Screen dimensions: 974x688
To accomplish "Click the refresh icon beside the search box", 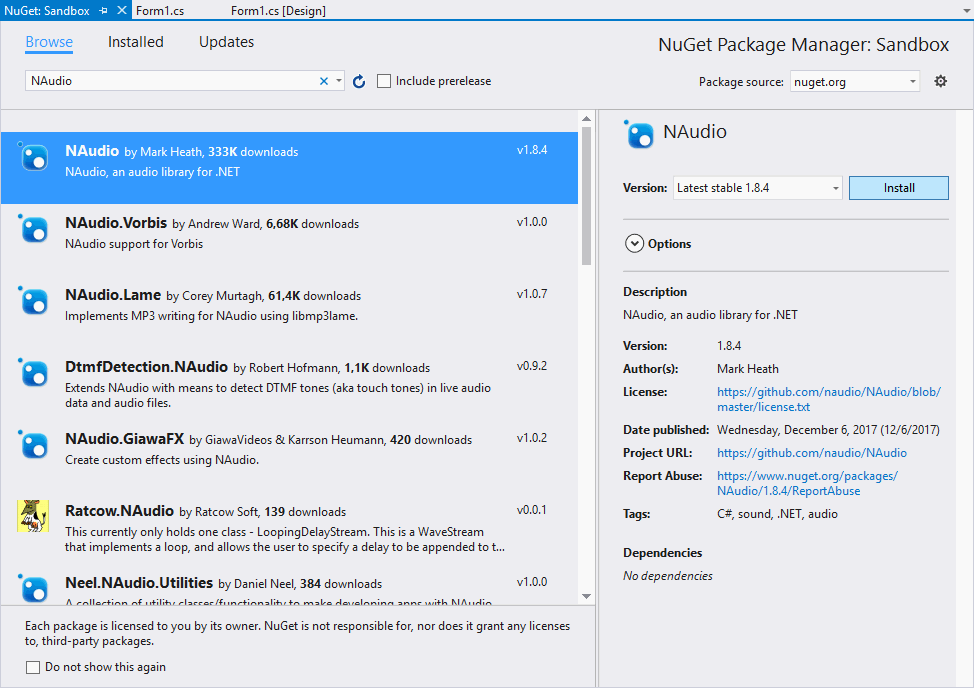I will pos(359,81).
